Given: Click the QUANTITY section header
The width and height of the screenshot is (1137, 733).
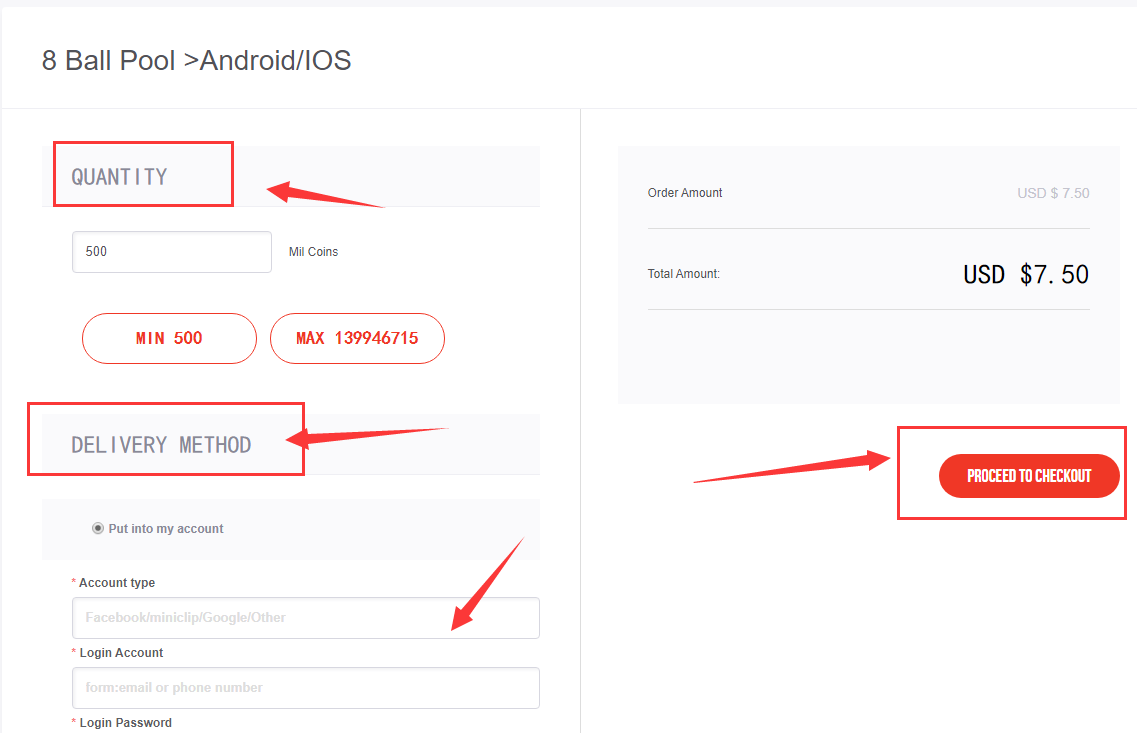Looking at the screenshot, I should point(119,177).
